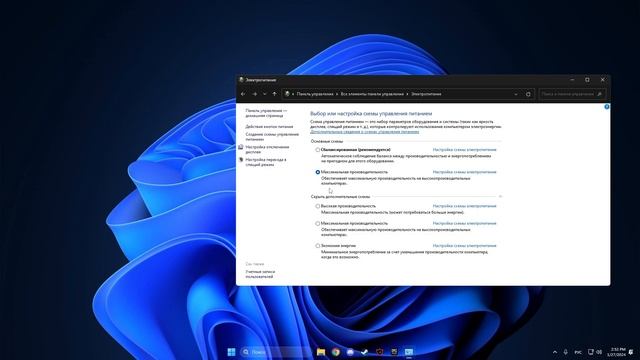This screenshot has width=640, height=360.
Task: Open the volume icon in the system tray
Action: click(599, 352)
